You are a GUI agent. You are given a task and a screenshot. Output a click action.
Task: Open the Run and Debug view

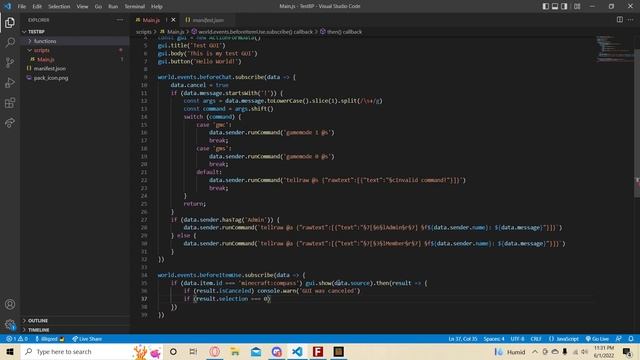[x=10, y=82]
